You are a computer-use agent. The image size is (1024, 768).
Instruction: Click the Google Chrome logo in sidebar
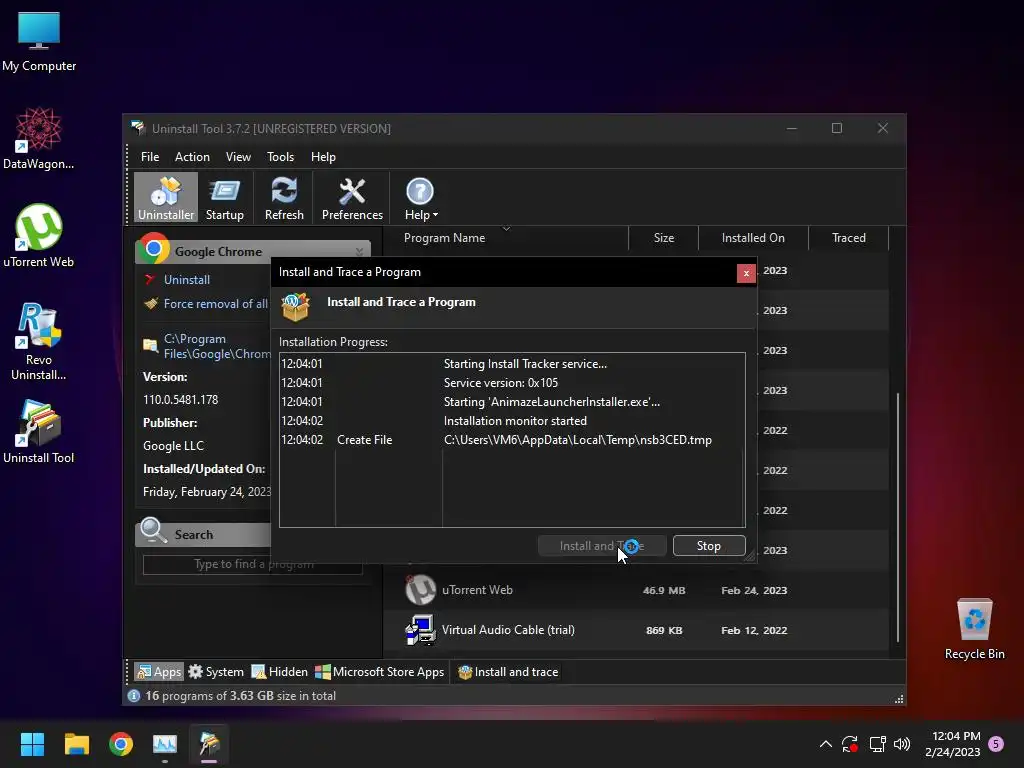154,249
